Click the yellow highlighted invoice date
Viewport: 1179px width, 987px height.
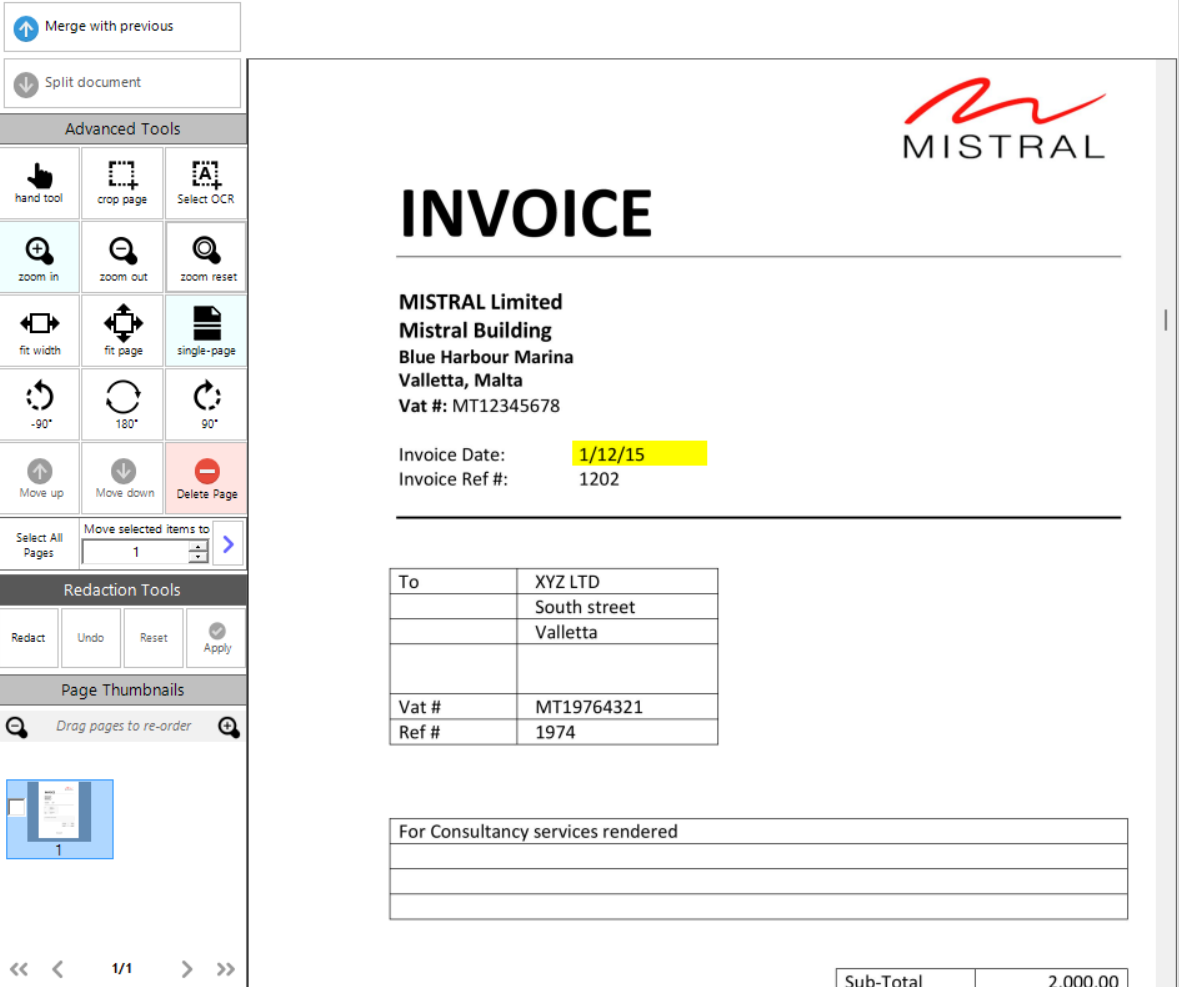pyautogui.click(x=639, y=454)
